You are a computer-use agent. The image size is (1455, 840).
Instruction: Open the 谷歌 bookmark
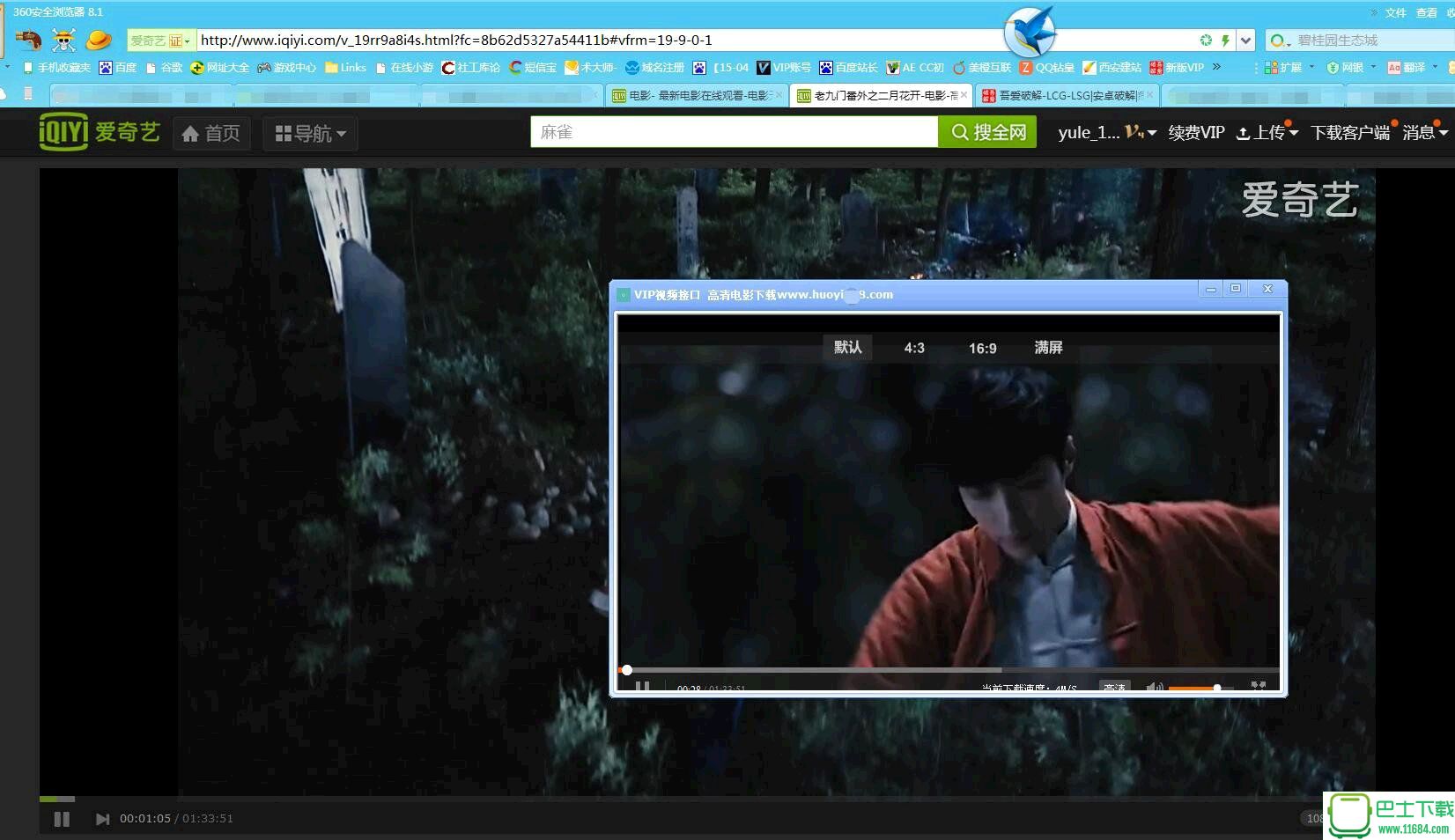click(x=165, y=68)
